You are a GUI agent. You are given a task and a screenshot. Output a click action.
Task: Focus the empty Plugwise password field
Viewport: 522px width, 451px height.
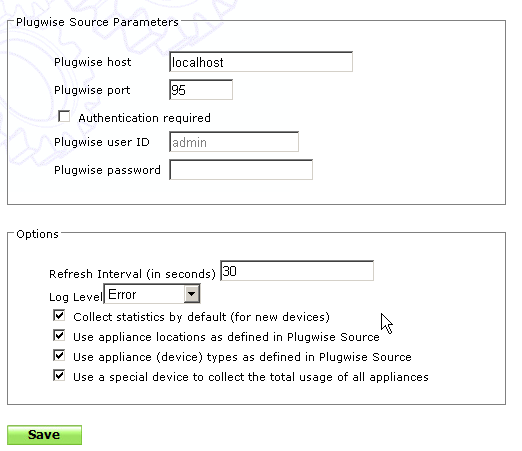tap(241, 170)
